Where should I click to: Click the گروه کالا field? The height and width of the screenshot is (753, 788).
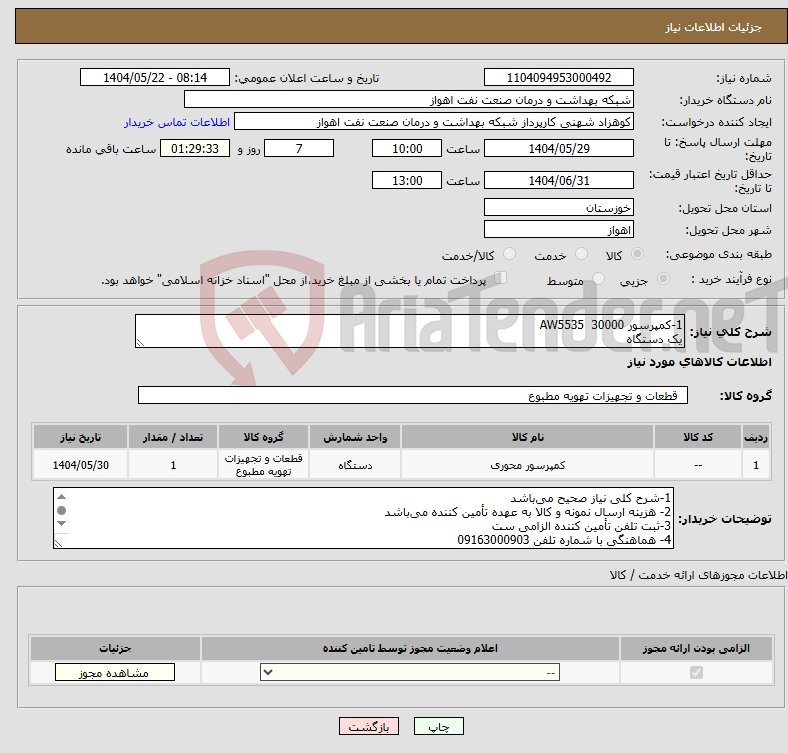click(x=412, y=396)
